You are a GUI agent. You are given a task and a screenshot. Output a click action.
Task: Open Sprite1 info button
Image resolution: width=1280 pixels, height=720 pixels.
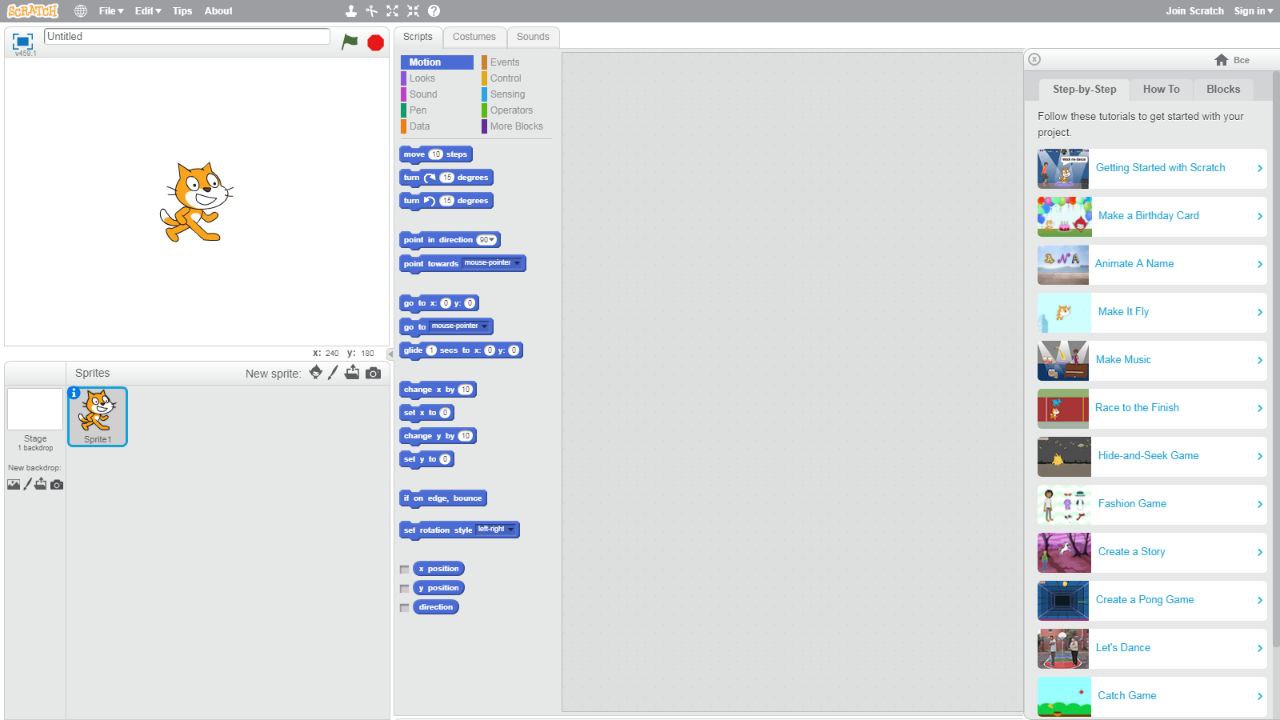[74, 393]
